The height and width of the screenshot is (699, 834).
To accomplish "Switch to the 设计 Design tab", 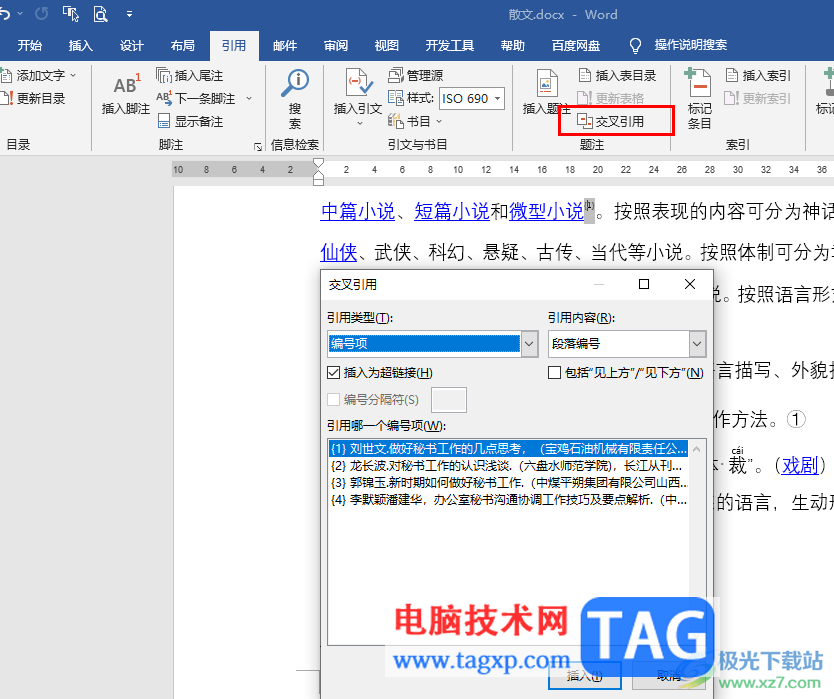I will pyautogui.click(x=132, y=46).
